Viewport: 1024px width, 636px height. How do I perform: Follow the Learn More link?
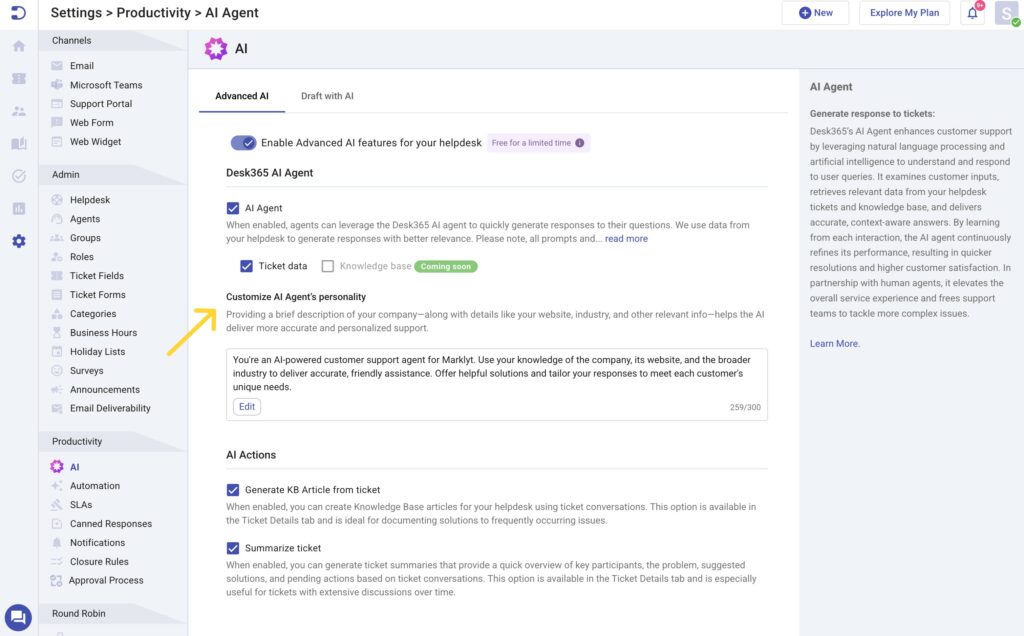point(834,344)
